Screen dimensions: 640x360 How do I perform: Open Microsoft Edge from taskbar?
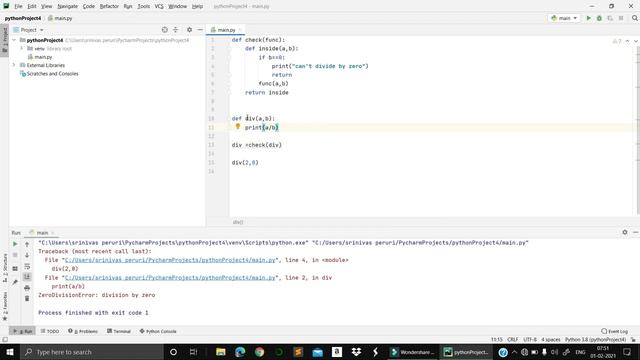pos(240,352)
